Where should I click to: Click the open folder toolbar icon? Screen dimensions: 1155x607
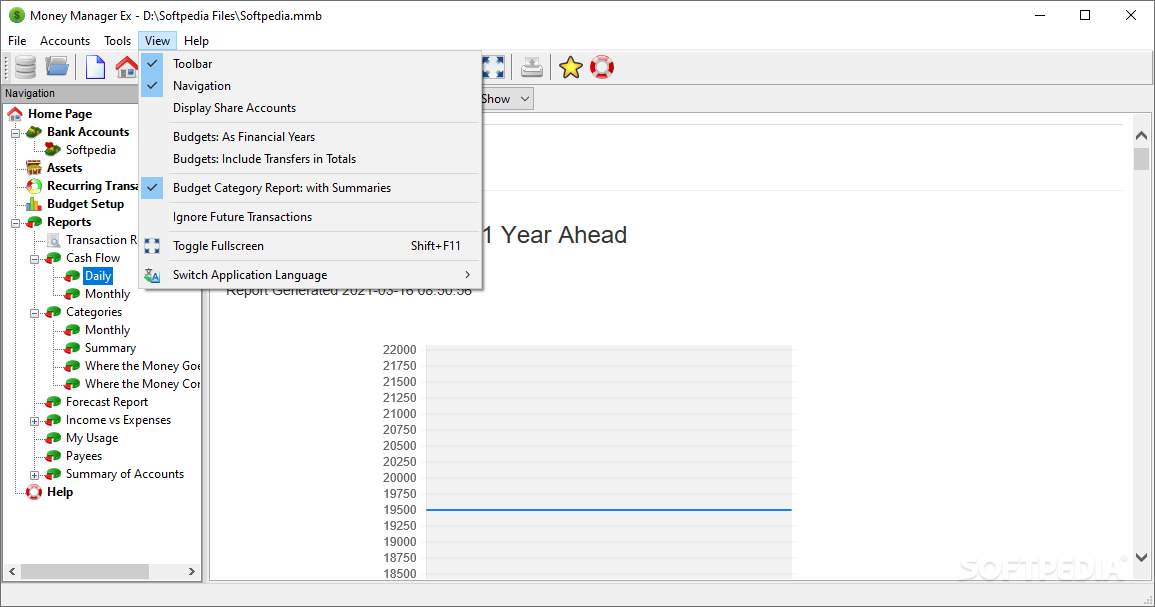(57, 67)
